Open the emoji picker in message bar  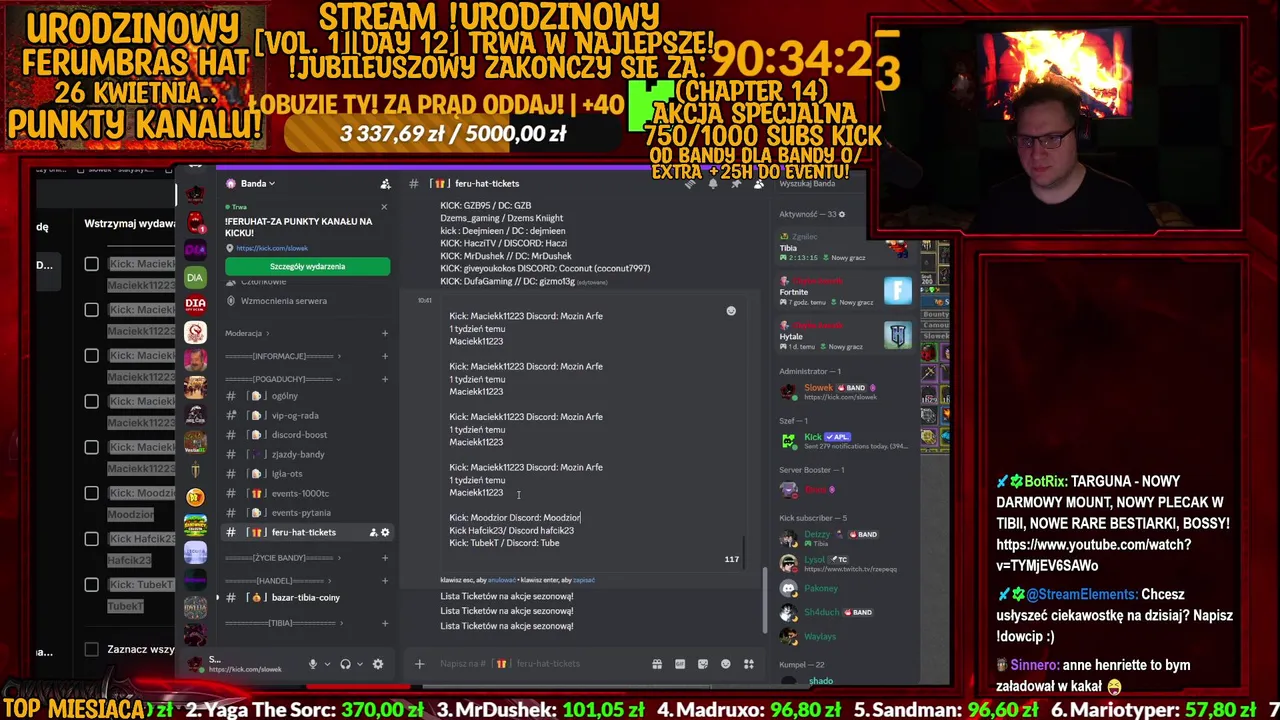726,664
